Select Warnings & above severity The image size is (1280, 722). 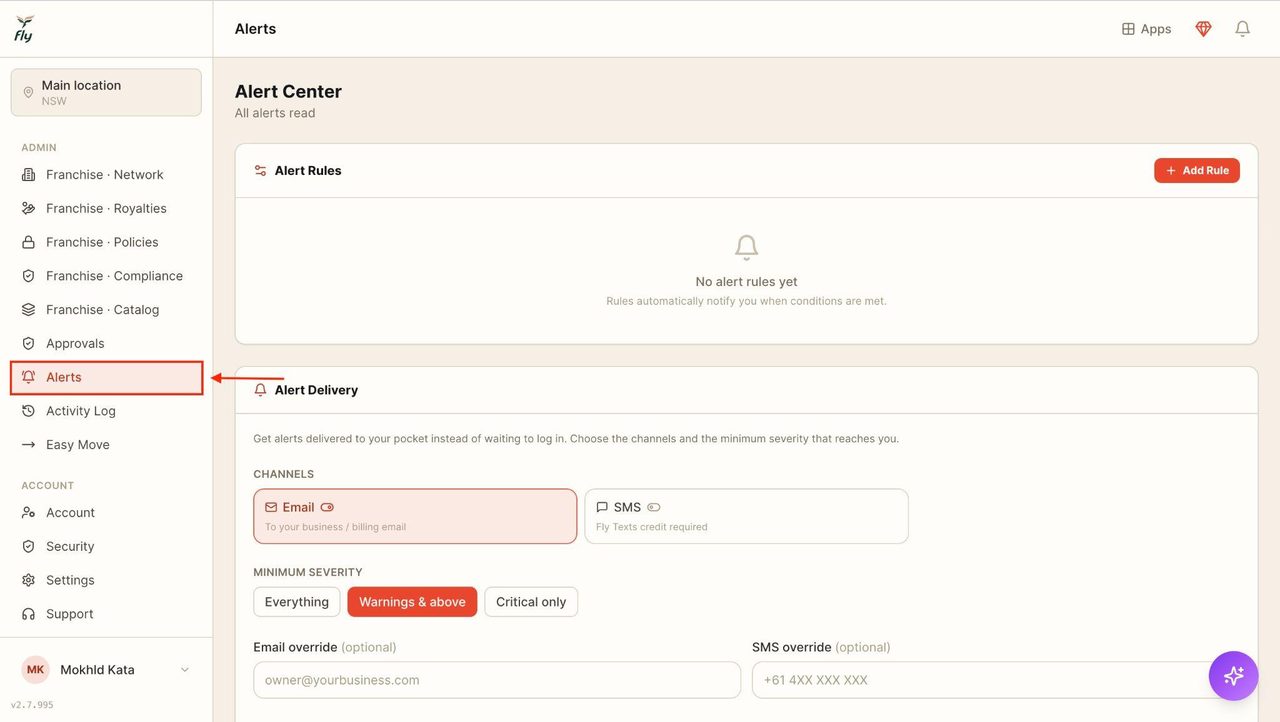click(412, 602)
